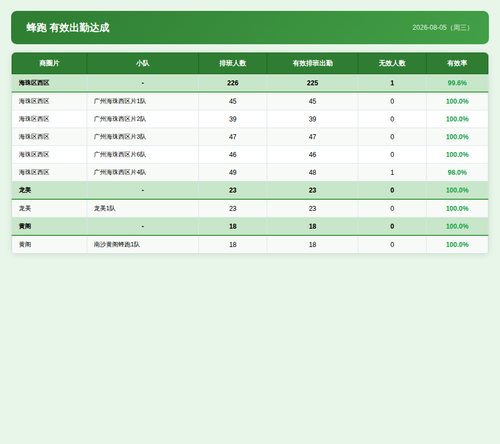Screen dimensions: 500x444
Task: Select the bold 龙美 summary row name
Action: (x=25, y=190)
